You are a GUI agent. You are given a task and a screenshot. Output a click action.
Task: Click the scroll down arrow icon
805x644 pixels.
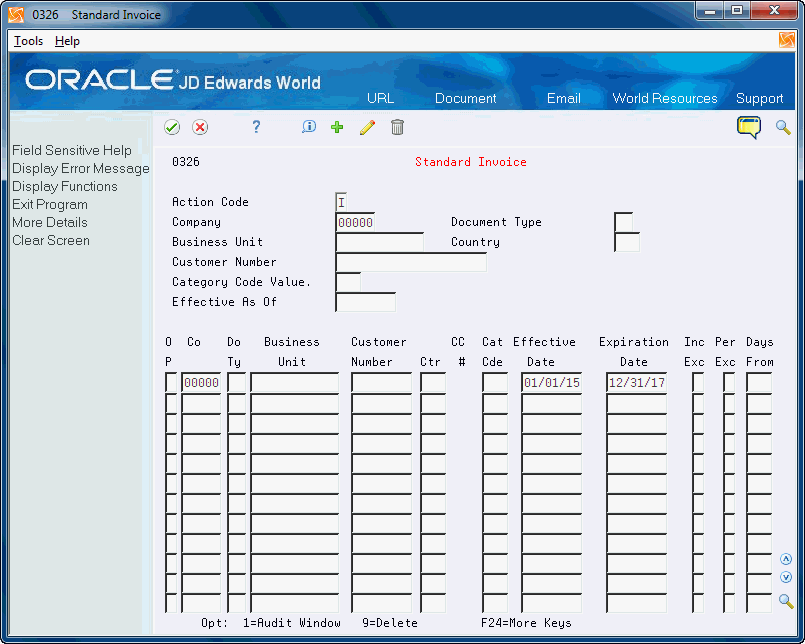[x=786, y=577]
